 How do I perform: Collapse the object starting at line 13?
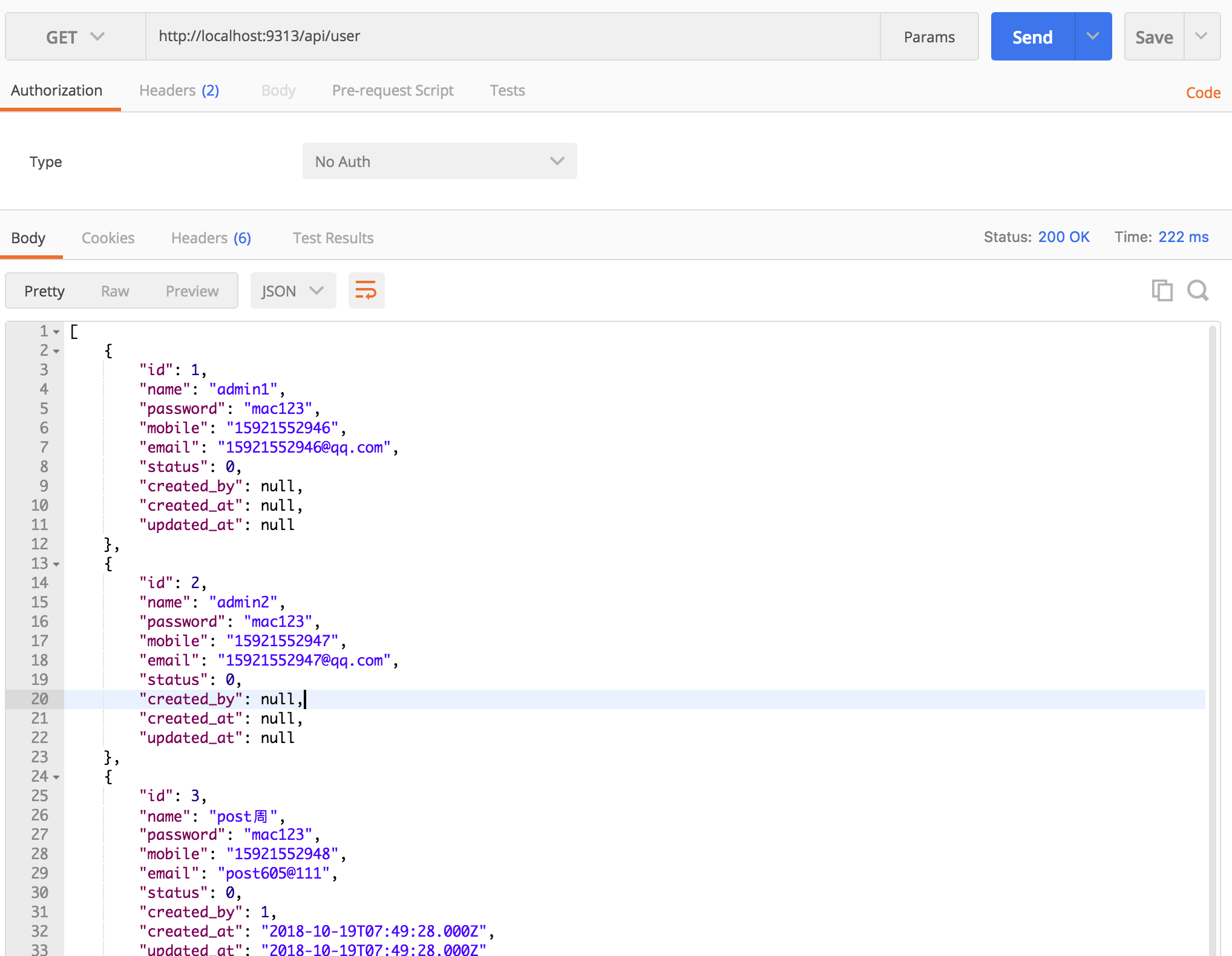click(x=56, y=565)
